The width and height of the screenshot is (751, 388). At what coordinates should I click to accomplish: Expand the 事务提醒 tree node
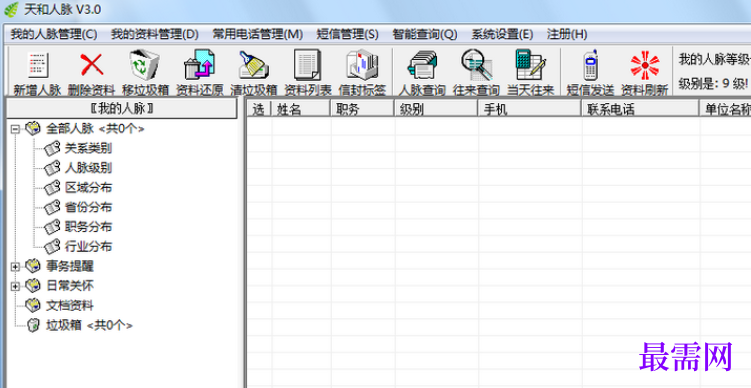point(15,266)
